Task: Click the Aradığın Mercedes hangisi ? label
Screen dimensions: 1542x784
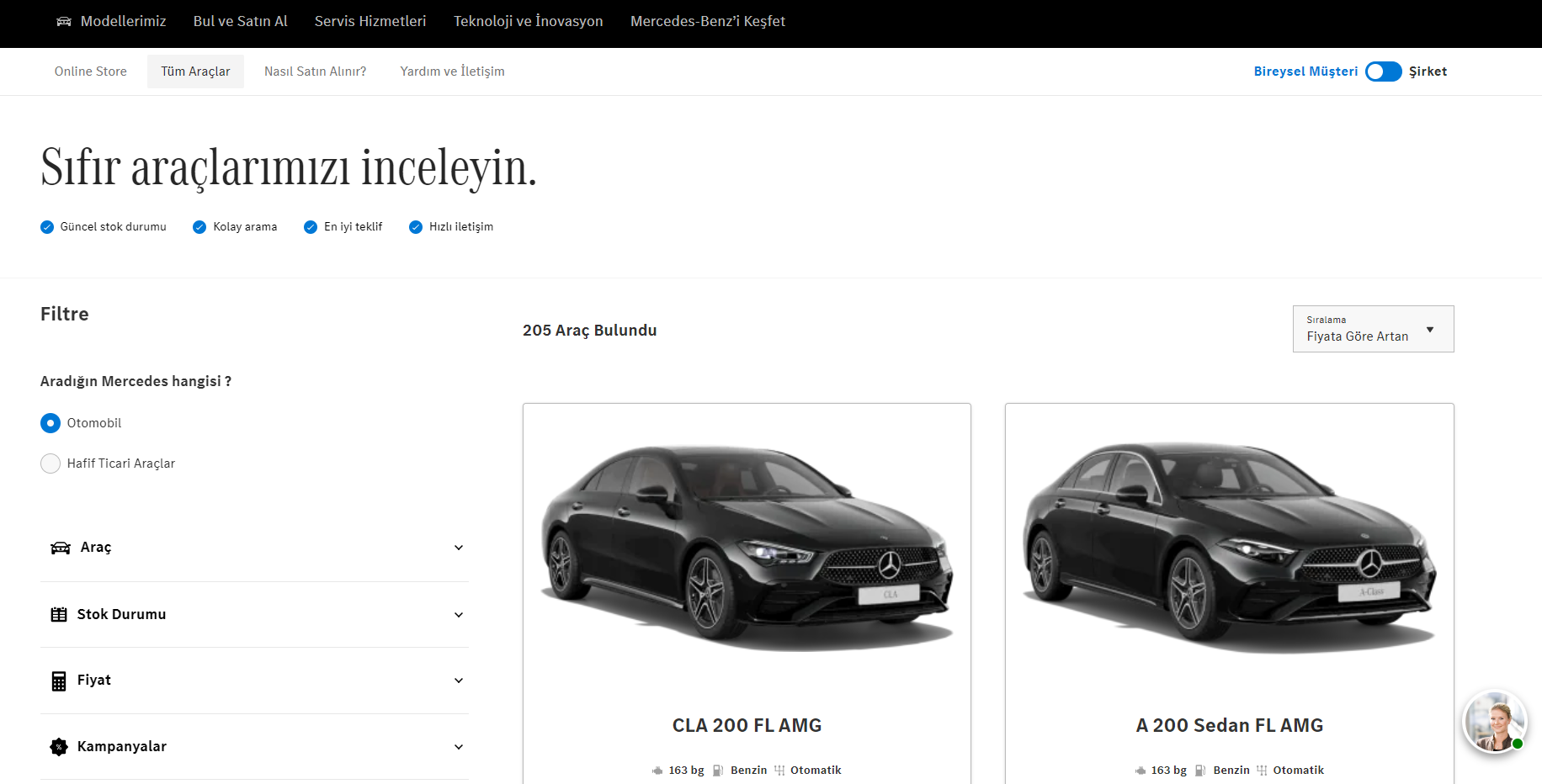Action: 136,381
